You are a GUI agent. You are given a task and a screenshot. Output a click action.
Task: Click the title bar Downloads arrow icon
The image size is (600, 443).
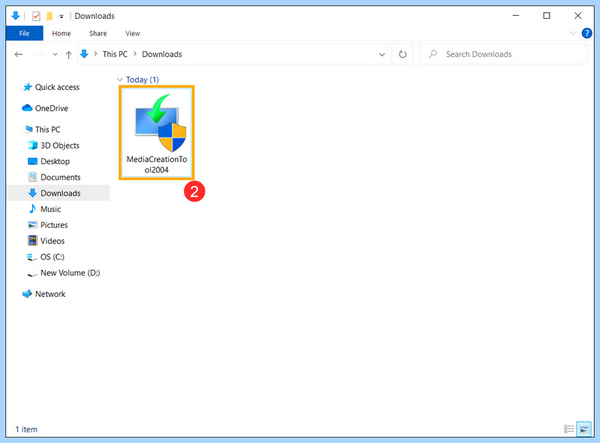coord(16,16)
